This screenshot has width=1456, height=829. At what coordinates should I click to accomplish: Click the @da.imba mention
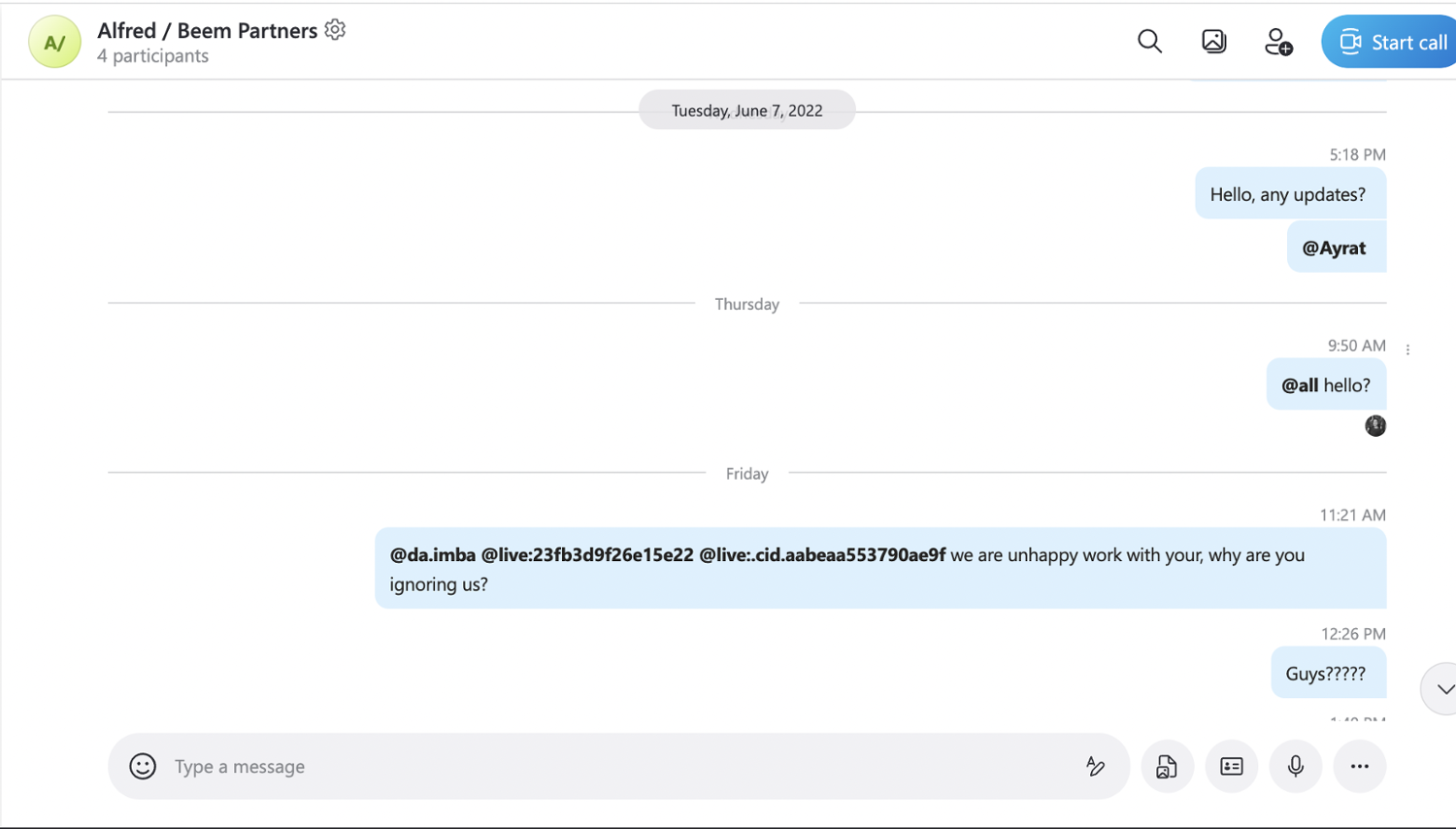click(x=433, y=555)
